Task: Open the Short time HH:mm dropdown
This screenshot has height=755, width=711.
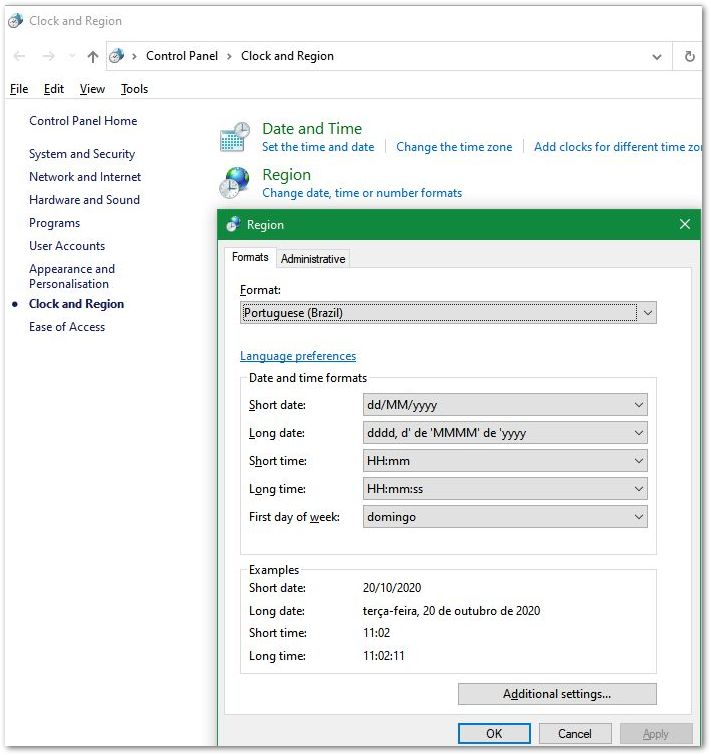Action: [505, 461]
